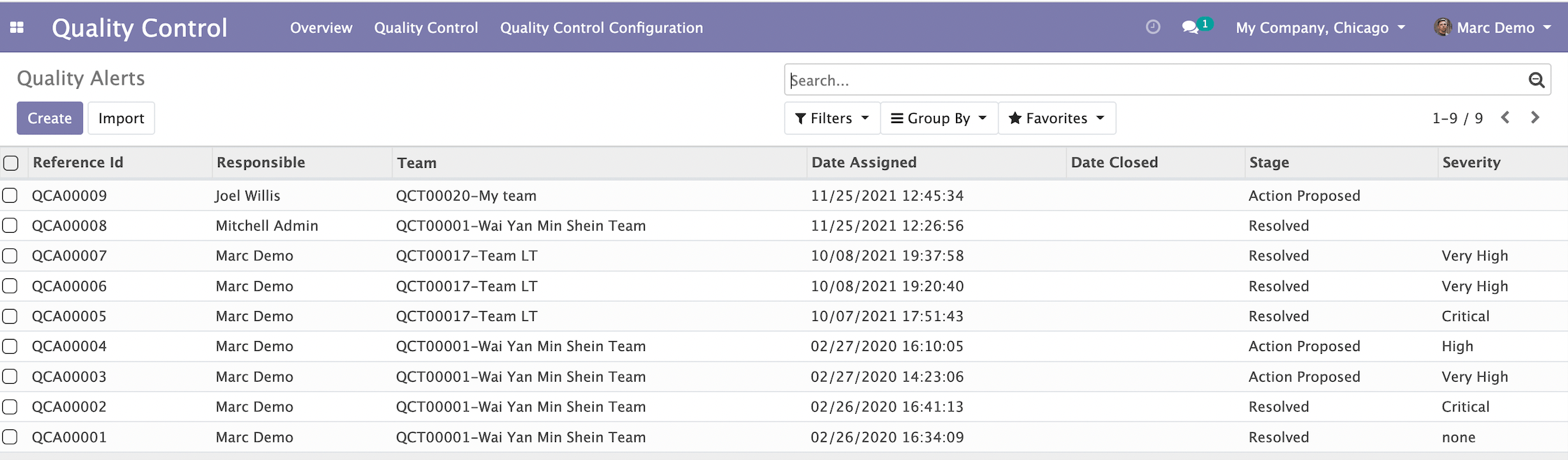
Task: Click the search magnifier icon
Action: pos(1536,80)
